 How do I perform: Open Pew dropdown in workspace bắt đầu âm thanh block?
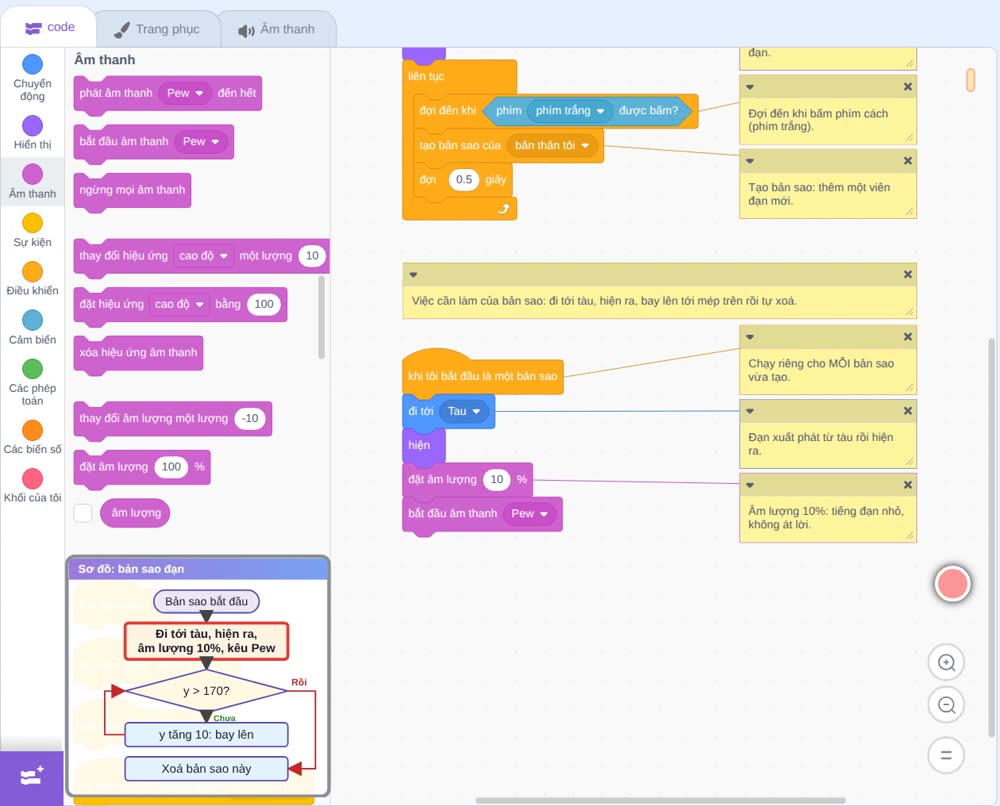click(x=529, y=513)
